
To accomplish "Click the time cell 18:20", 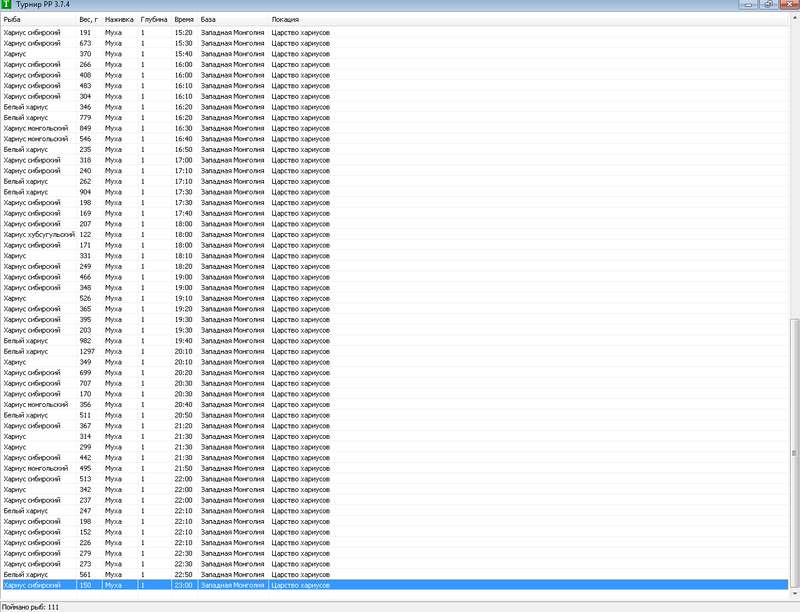I will 183,266.
